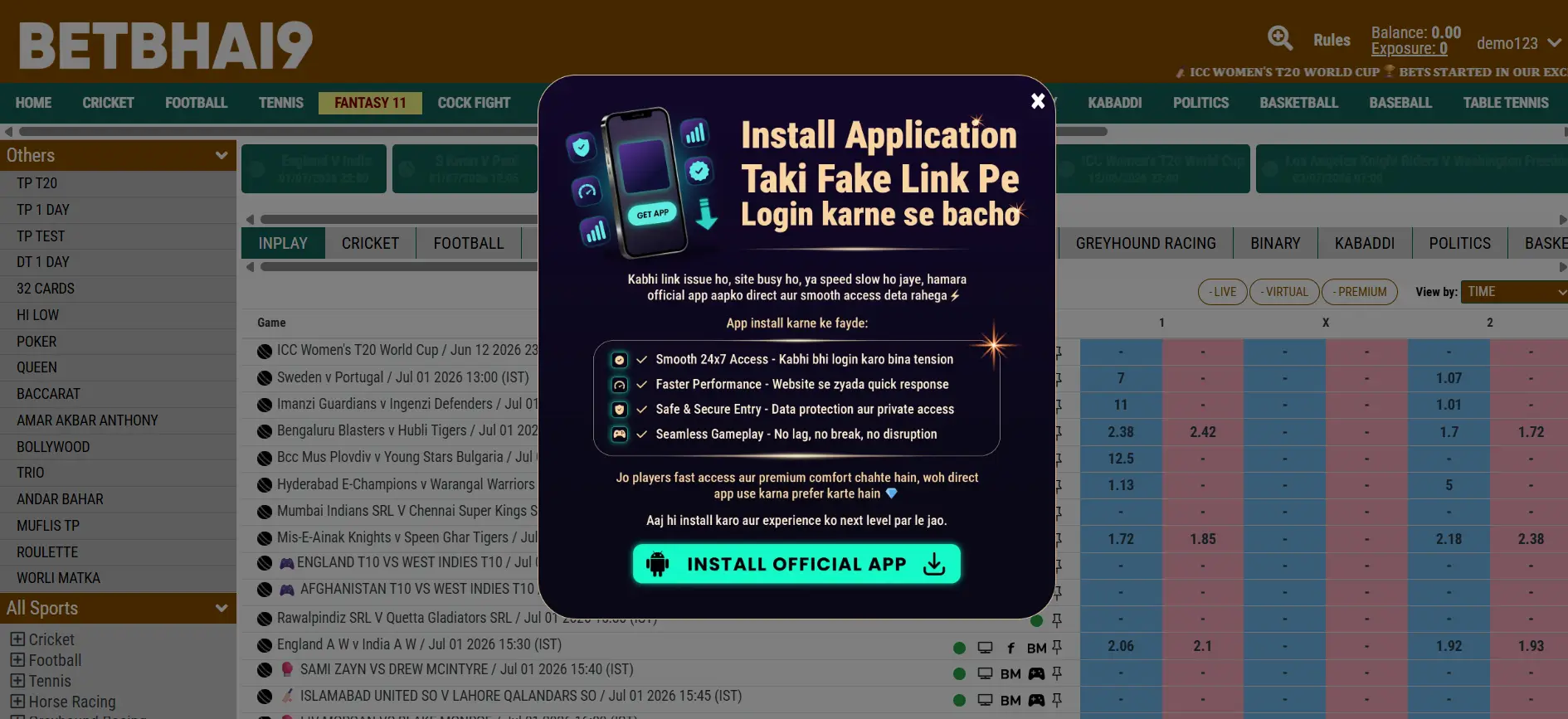Click ball icon beside ICC Women's T20 World Cup
Image resolution: width=1568 pixels, height=719 pixels.
[265, 352]
